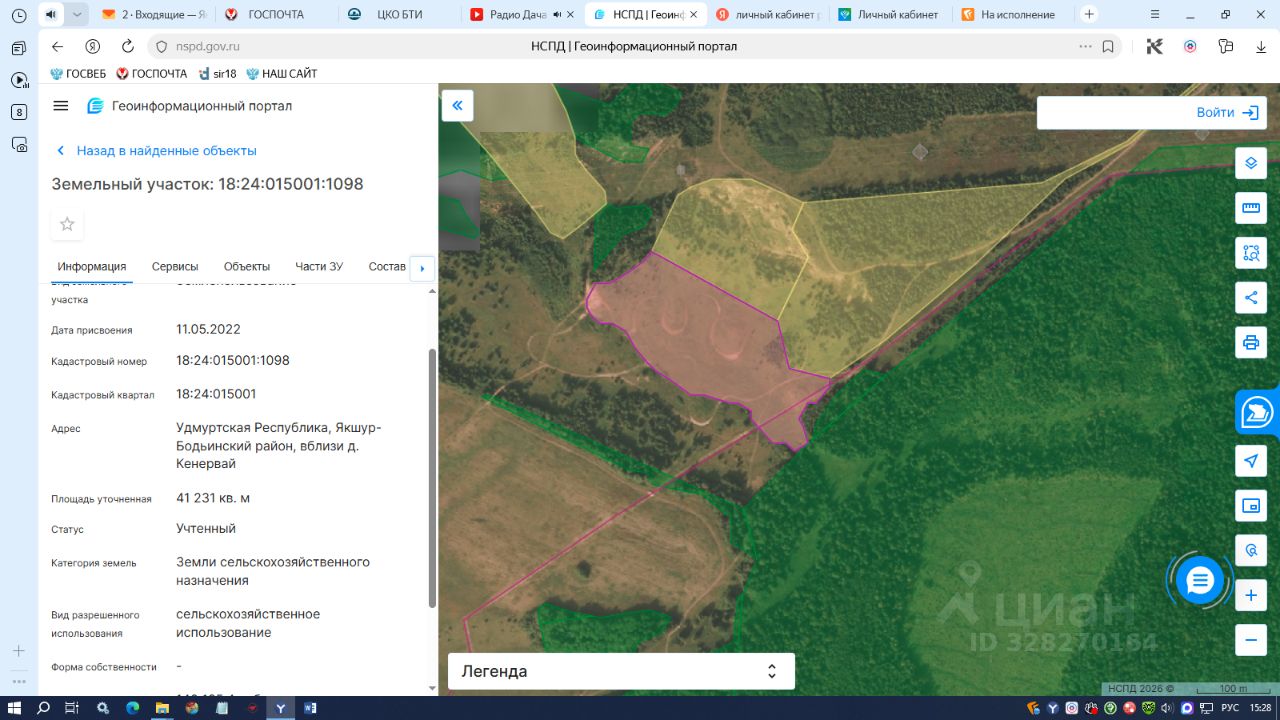Screen dimensions: 1280x720
Task: Open the Состав tab
Action: 387,266
